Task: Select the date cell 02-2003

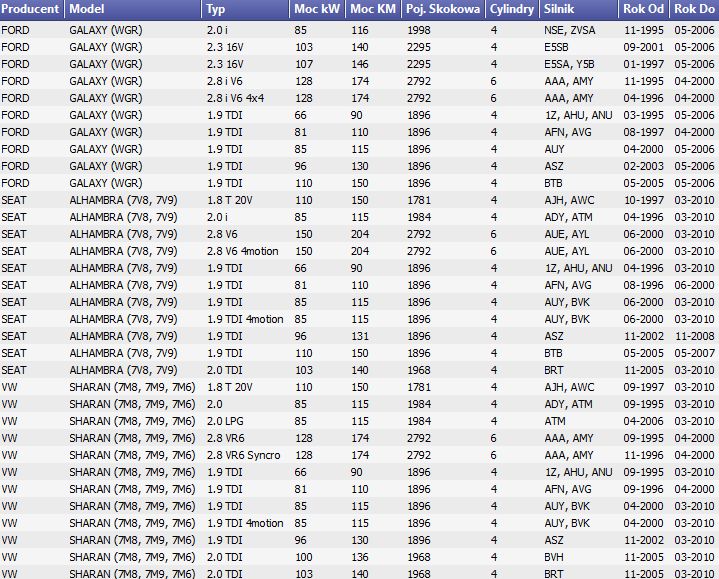Action: pyautogui.click(x=643, y=166)
